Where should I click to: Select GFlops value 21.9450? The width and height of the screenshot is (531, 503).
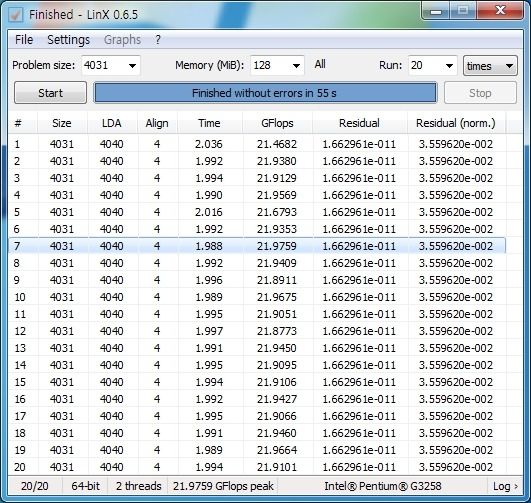click(x=277, y=348)
